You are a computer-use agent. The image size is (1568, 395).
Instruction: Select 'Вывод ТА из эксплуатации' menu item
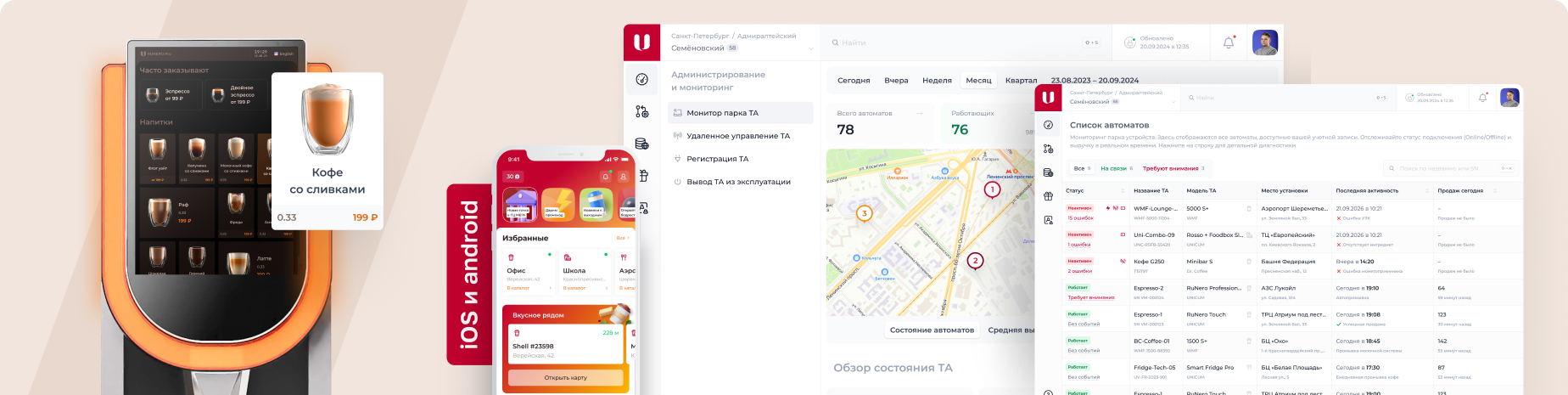click(732, 182)
